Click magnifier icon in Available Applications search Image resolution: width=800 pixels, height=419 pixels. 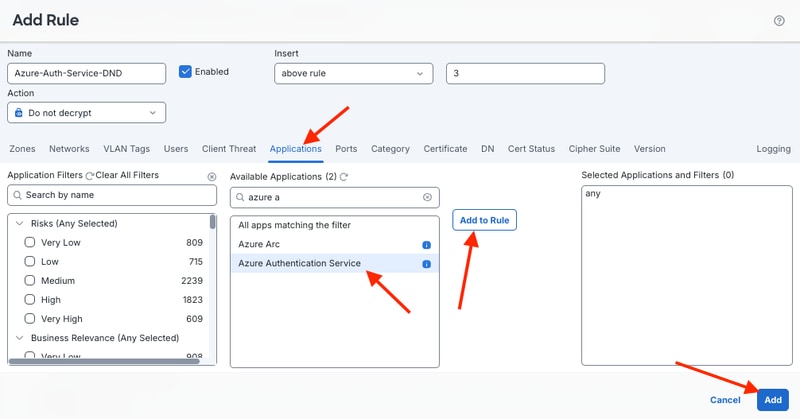[240, 198]
